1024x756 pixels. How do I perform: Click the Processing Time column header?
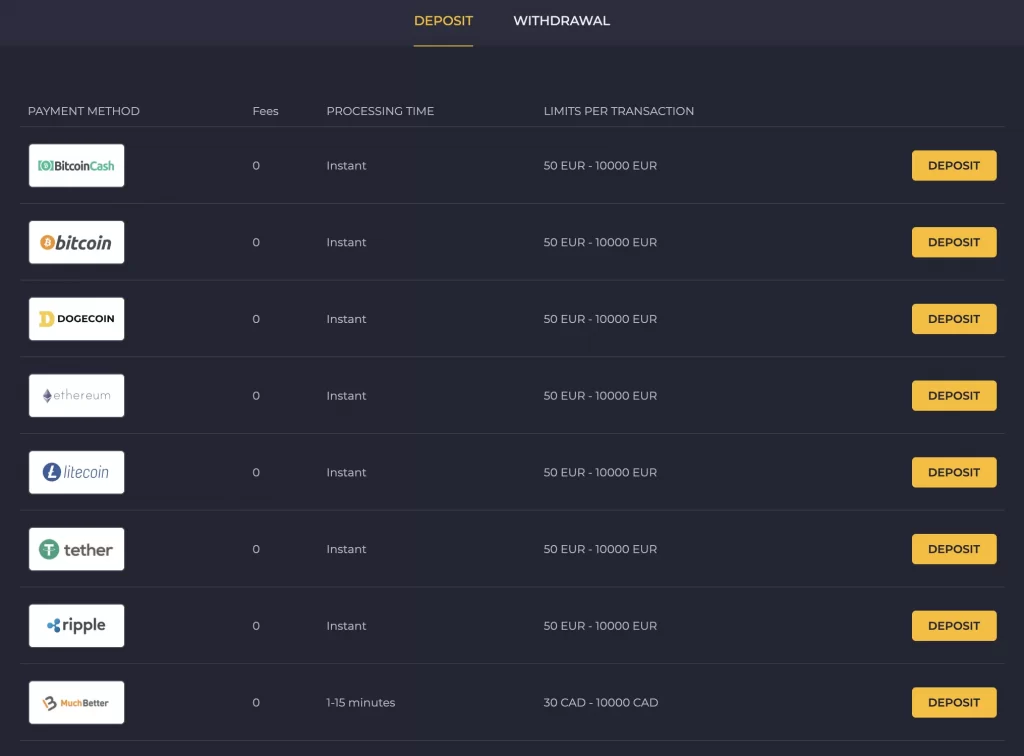380,111
